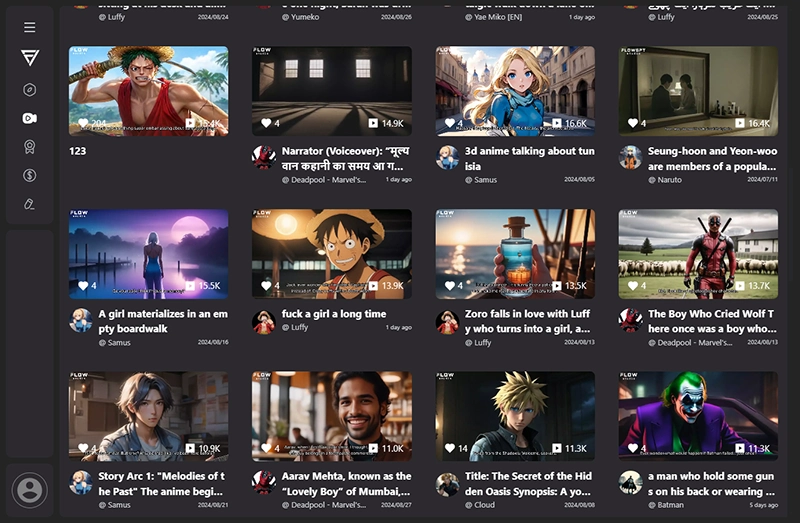The image size is (800, 523).
Task: Open 'Aarav Mehta, known as the Lovely Boy' title
Action: pos(346,484)
